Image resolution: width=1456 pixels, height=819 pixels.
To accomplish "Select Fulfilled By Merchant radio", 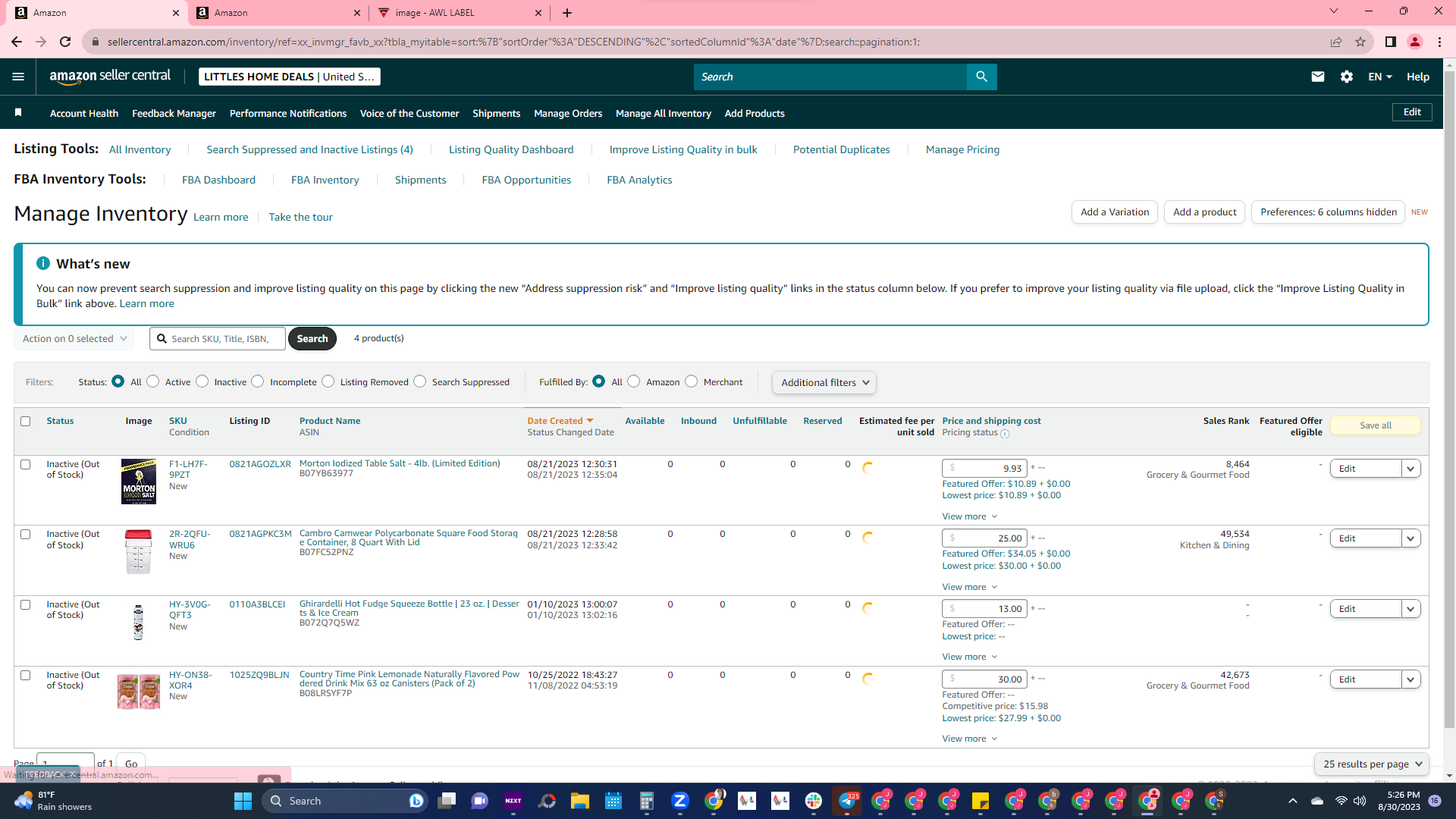I will pyautogui.click(x=691, y=381).
